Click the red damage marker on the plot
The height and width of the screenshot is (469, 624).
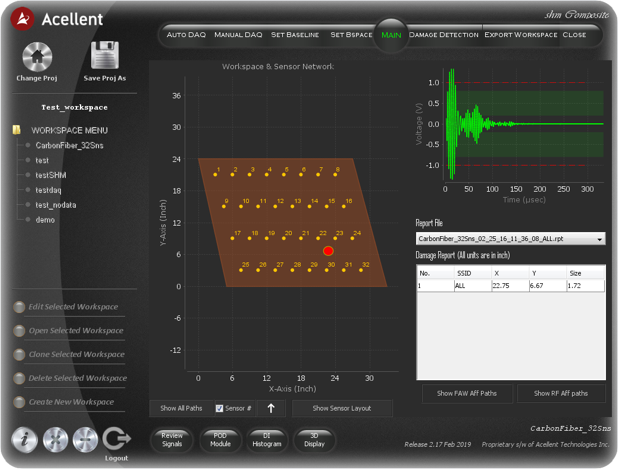point(328,251)
